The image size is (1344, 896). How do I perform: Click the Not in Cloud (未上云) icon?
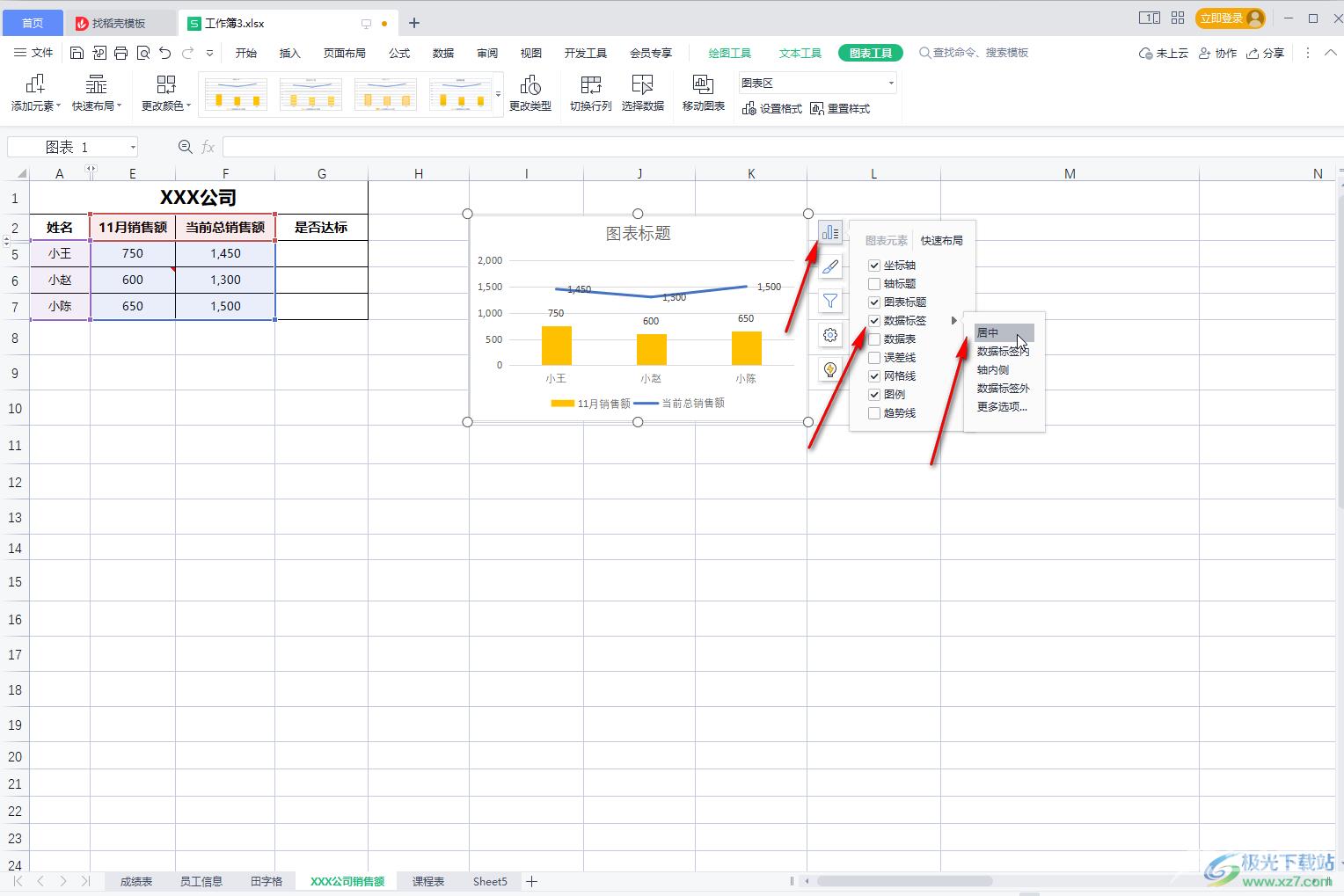1163,53
